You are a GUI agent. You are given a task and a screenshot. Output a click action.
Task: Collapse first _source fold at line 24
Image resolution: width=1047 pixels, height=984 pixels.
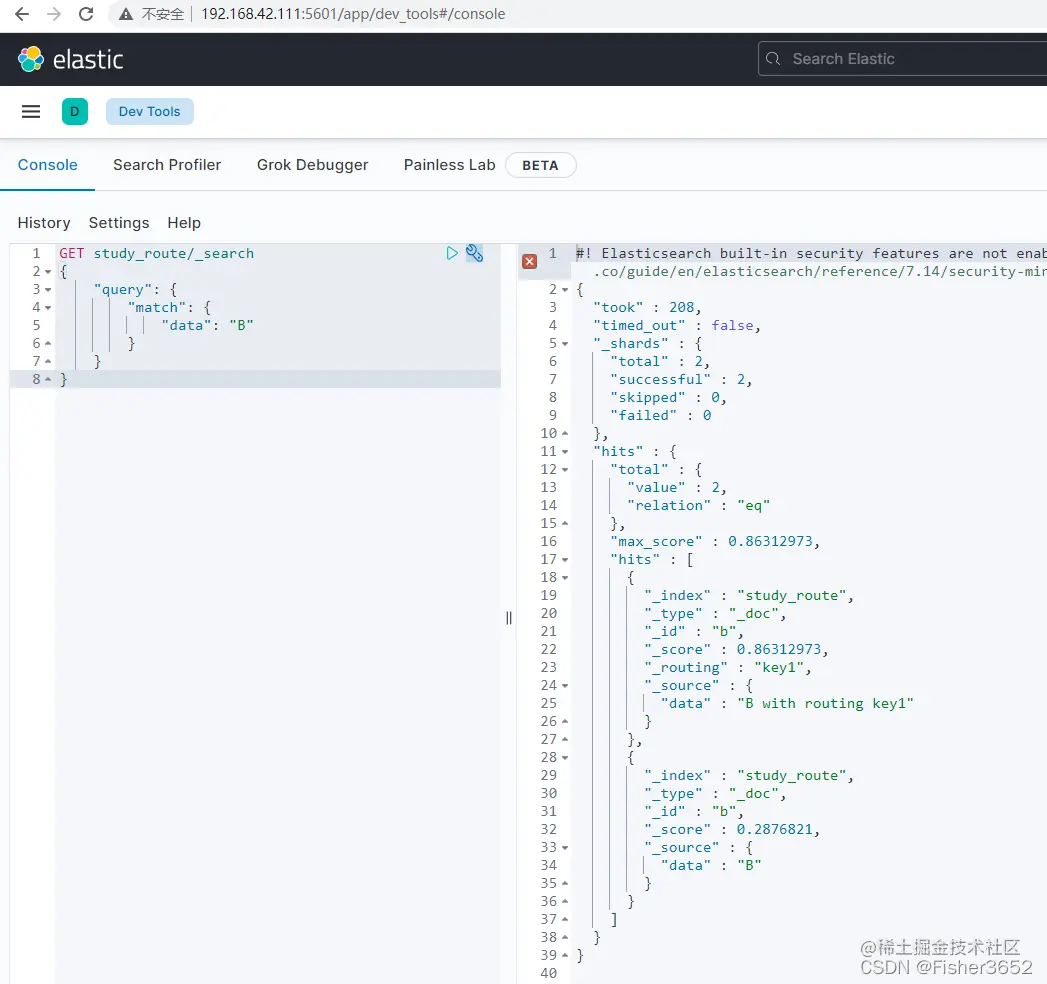[x=565, y=686]
